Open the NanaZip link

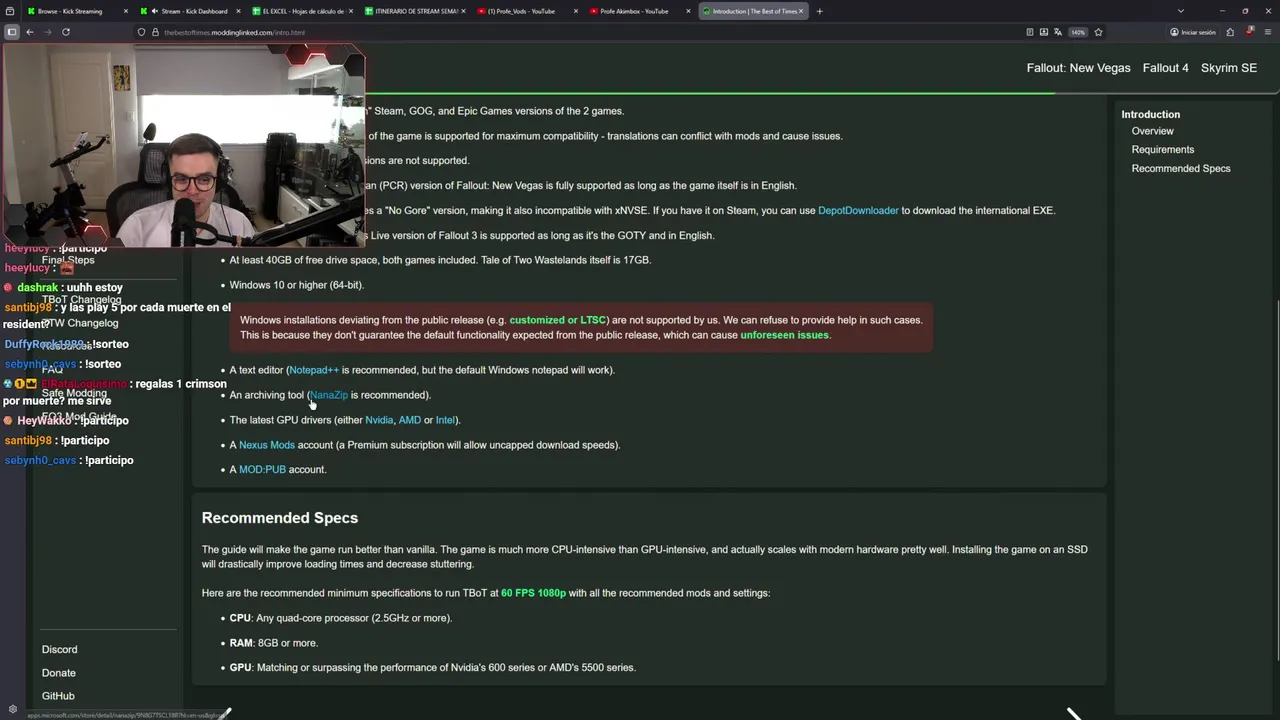point(329,395)
